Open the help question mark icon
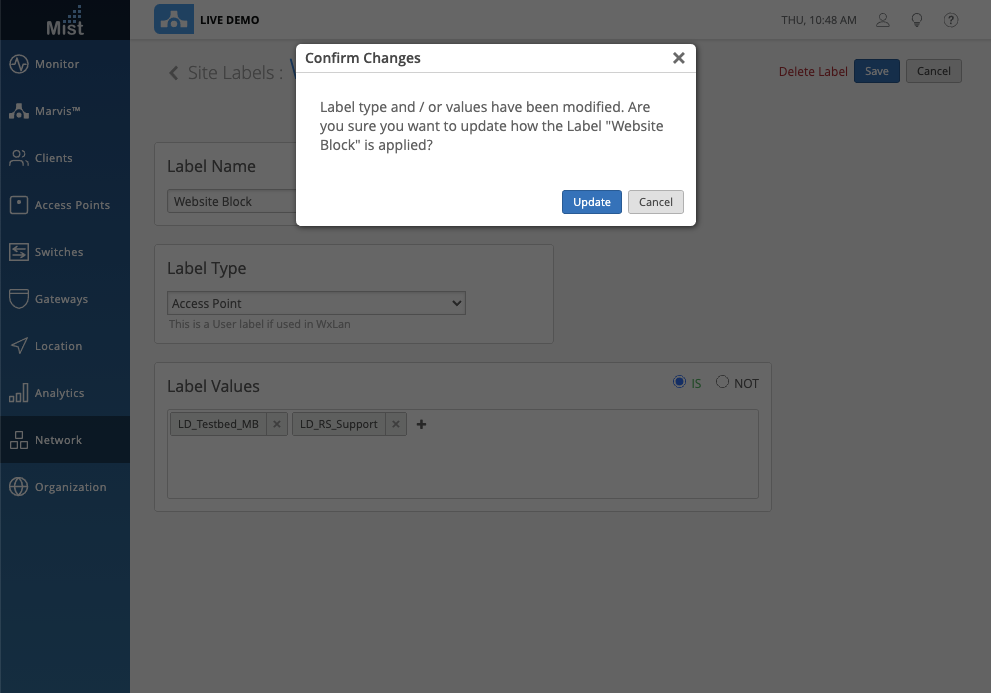 click(x=951, y=20)
